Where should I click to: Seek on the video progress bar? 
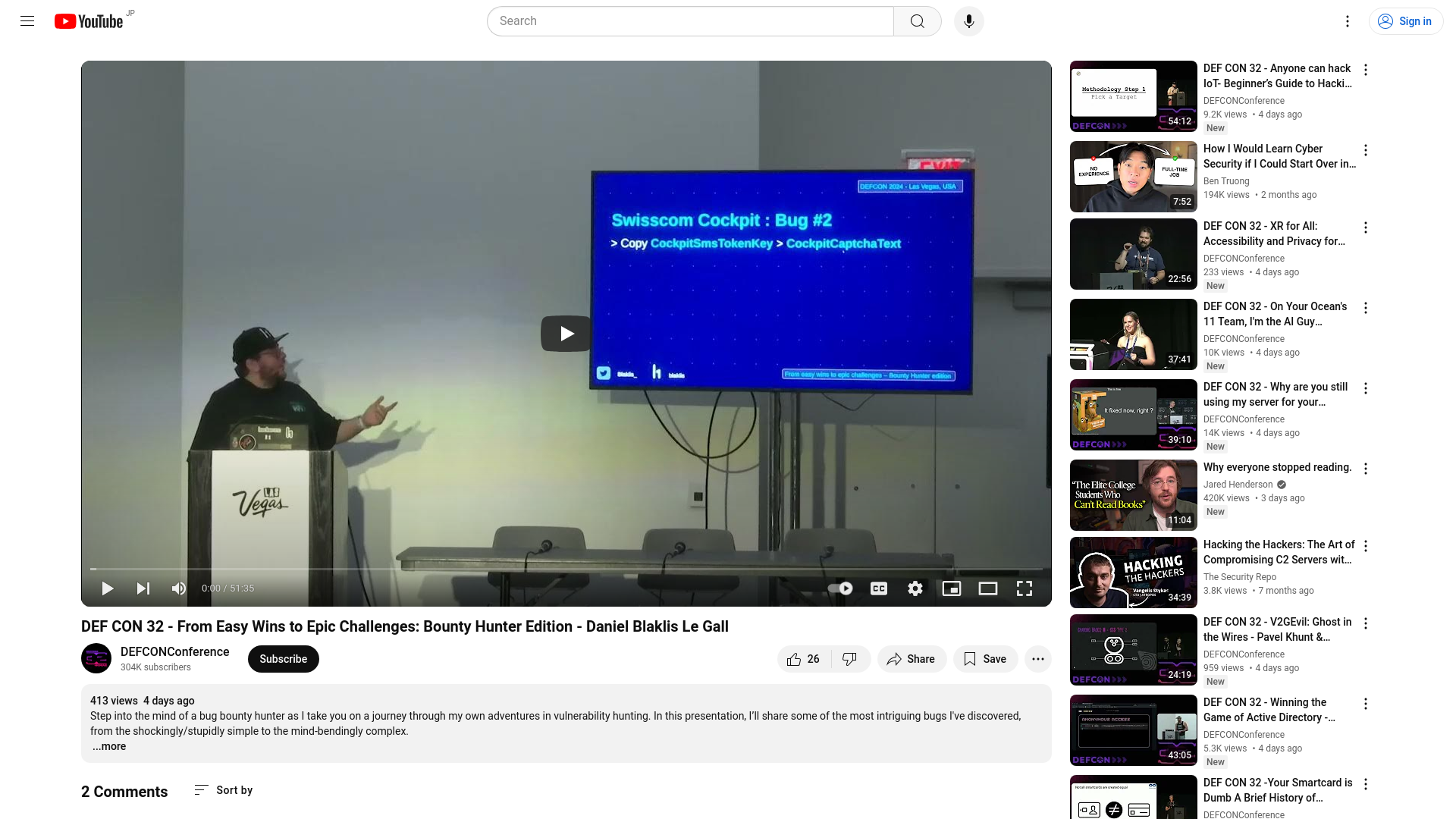pyautogui.click(x=566, y=569)
